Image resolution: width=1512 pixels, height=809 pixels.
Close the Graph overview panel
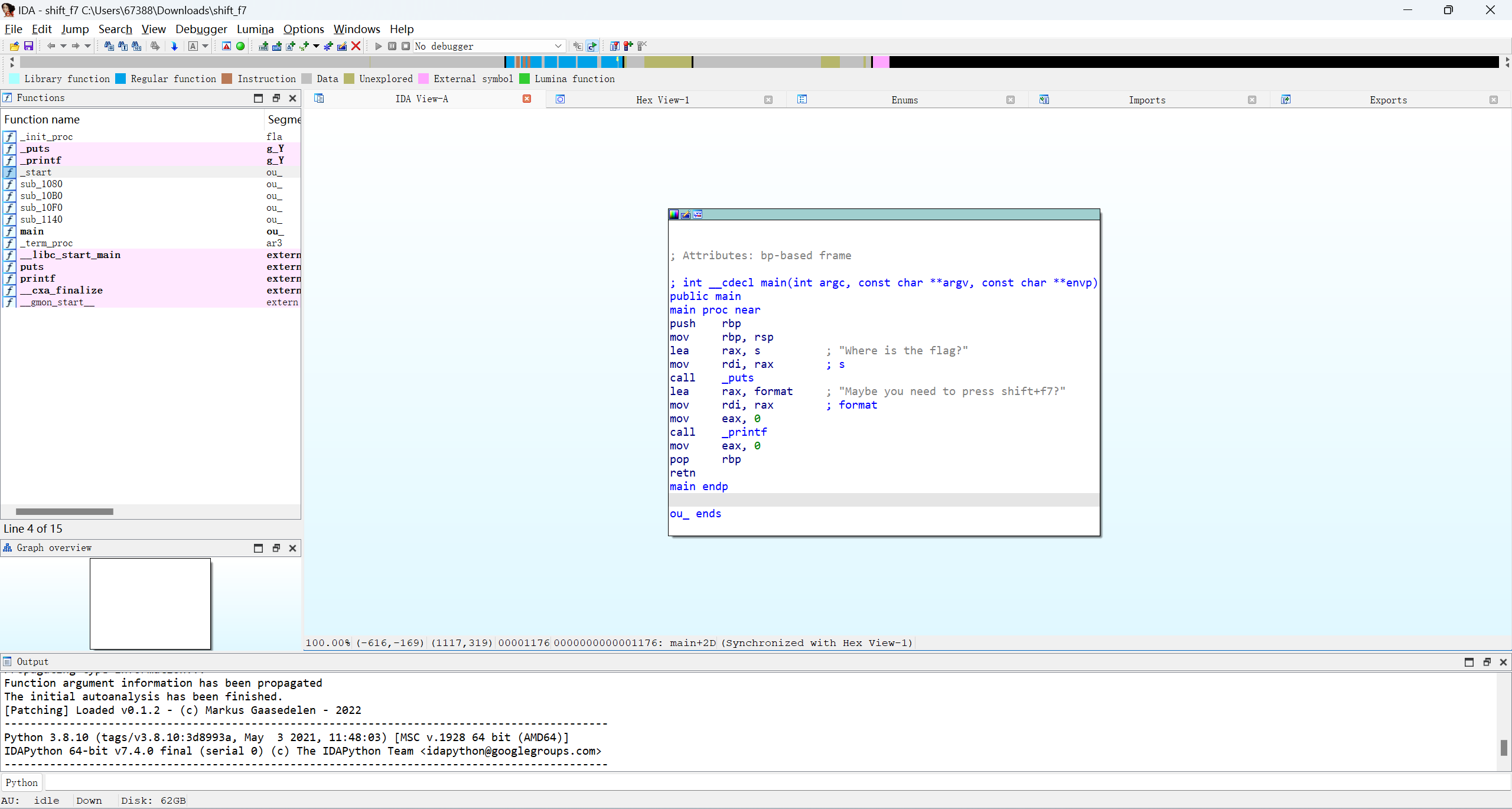click(x=292, y=548)
